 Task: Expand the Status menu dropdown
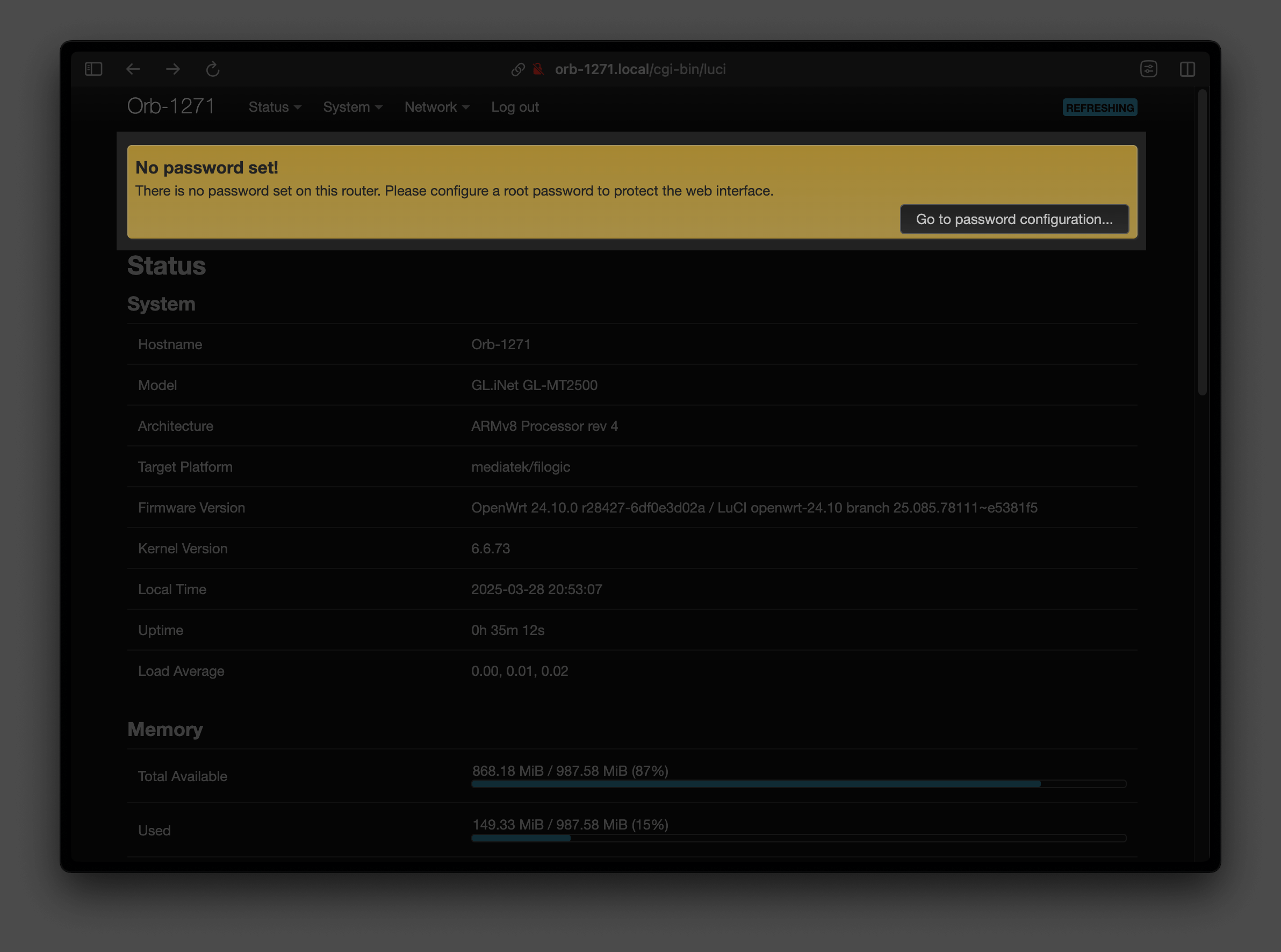coord(274,107)
